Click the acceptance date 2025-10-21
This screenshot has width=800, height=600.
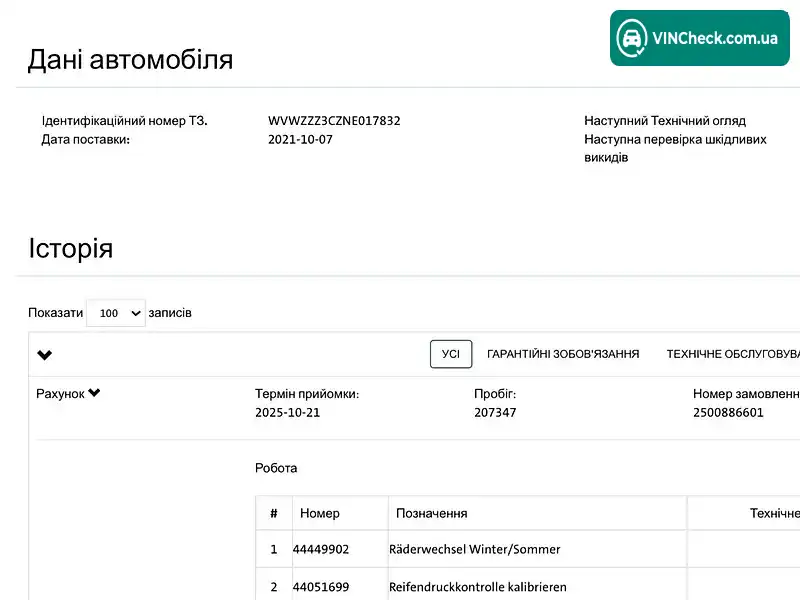click(287, 412)
